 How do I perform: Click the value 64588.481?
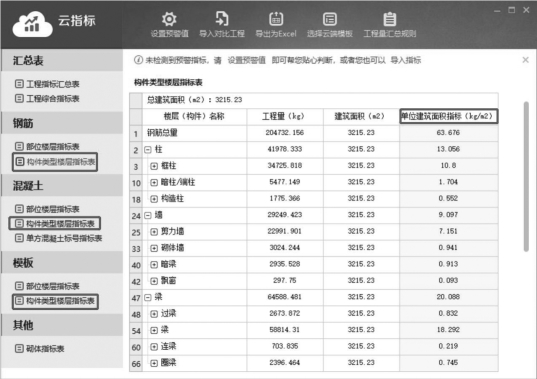click(x=285, y=297)
